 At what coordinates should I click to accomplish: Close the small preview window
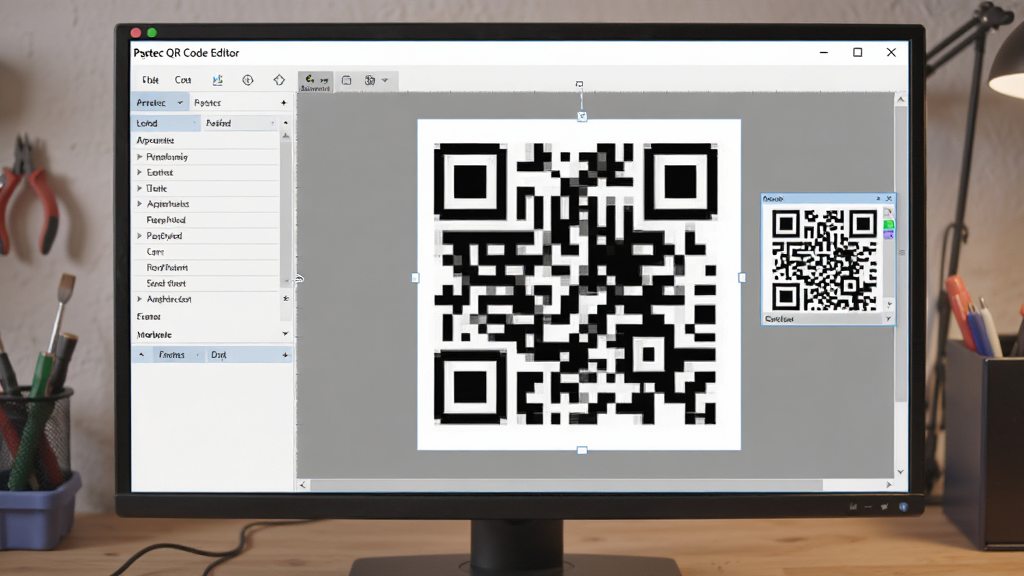(888, 199)
